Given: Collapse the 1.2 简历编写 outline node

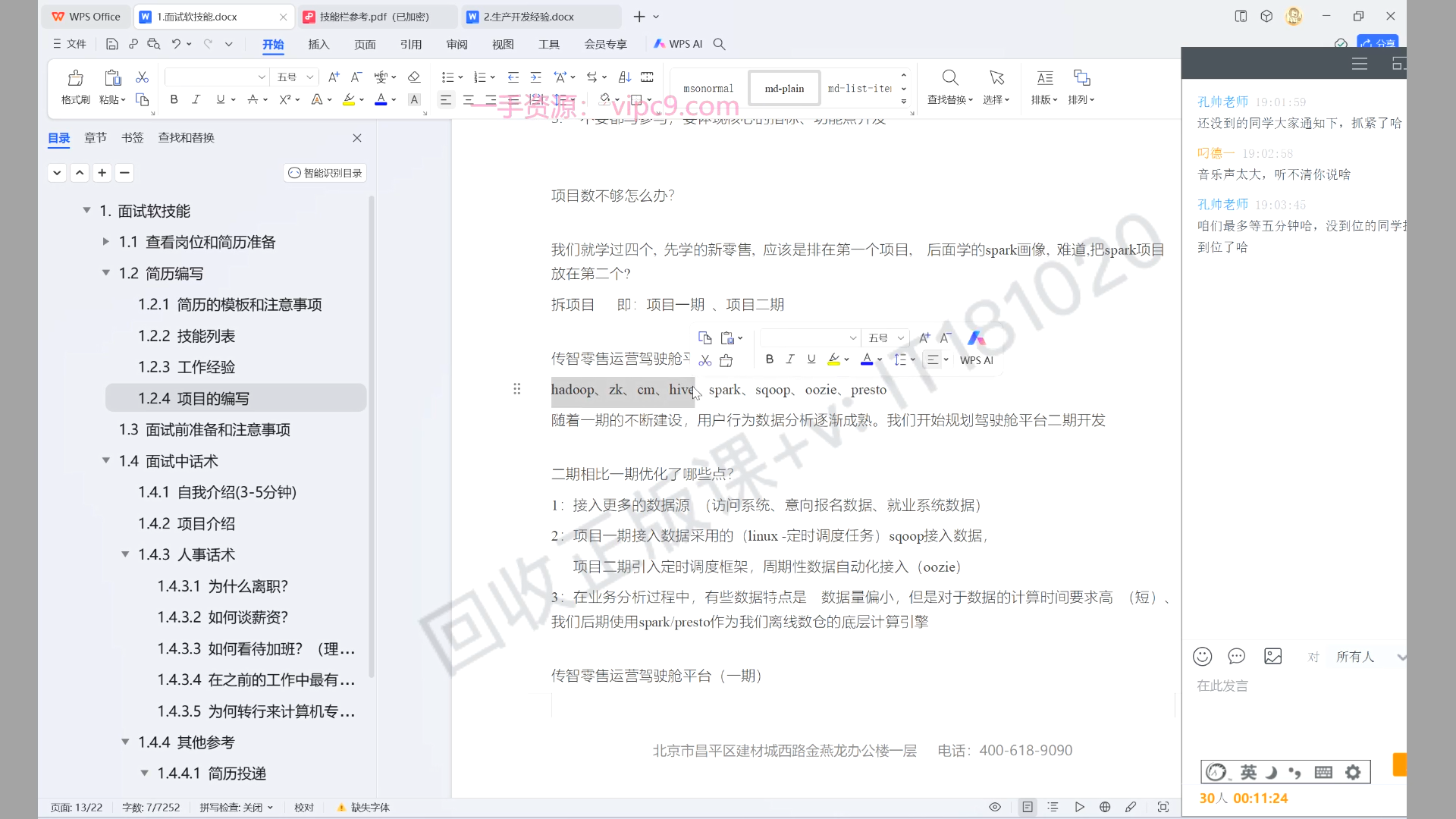Looking at the screenshot, I should pyautogui.click(x=106, y=273).
